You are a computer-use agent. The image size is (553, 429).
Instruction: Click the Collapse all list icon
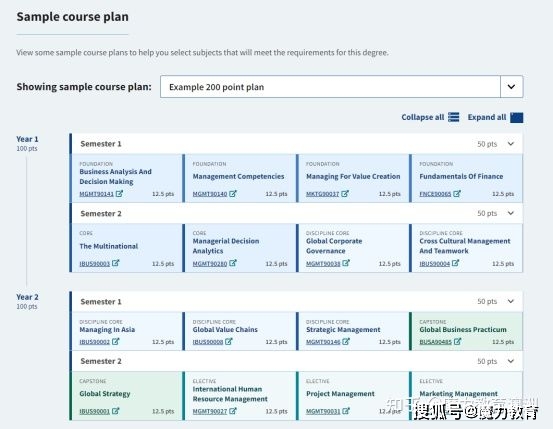click(x=454, y=117)
